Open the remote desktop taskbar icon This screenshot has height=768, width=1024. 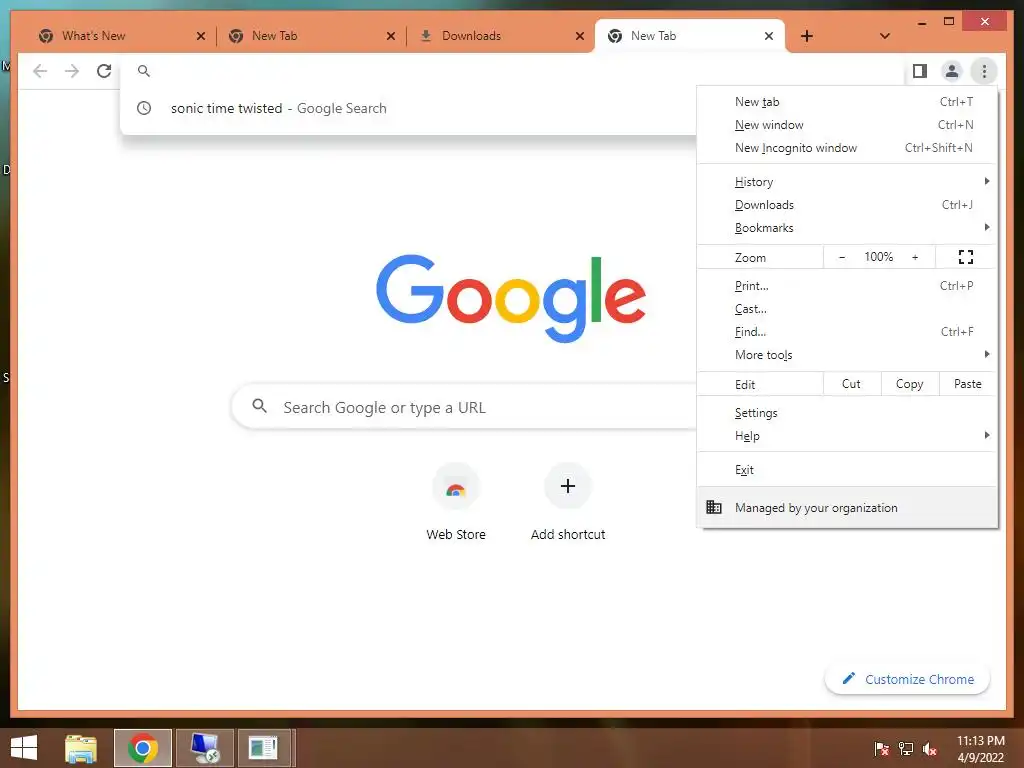tap(204, 748)
